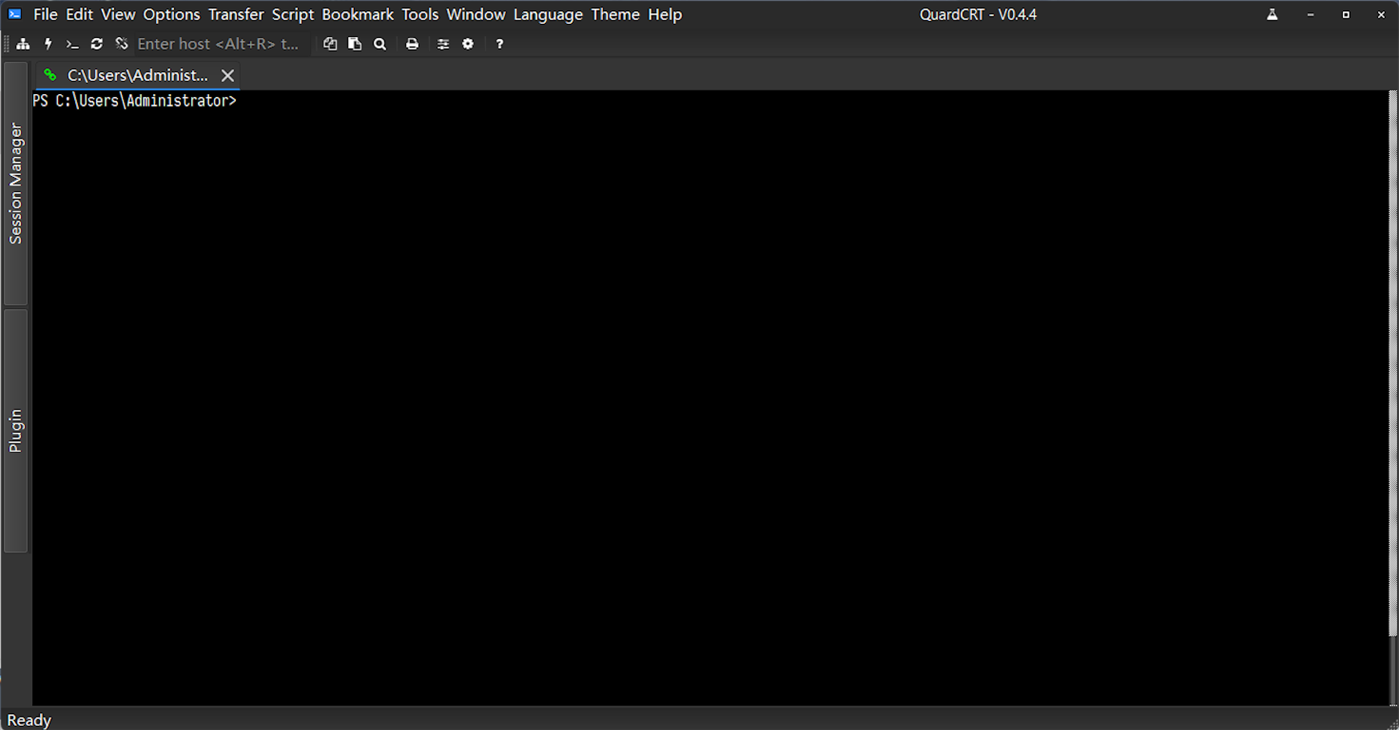1399x730 pixels.
Task: Start a Quick Connect via the lightning icon
Action: 47,43
